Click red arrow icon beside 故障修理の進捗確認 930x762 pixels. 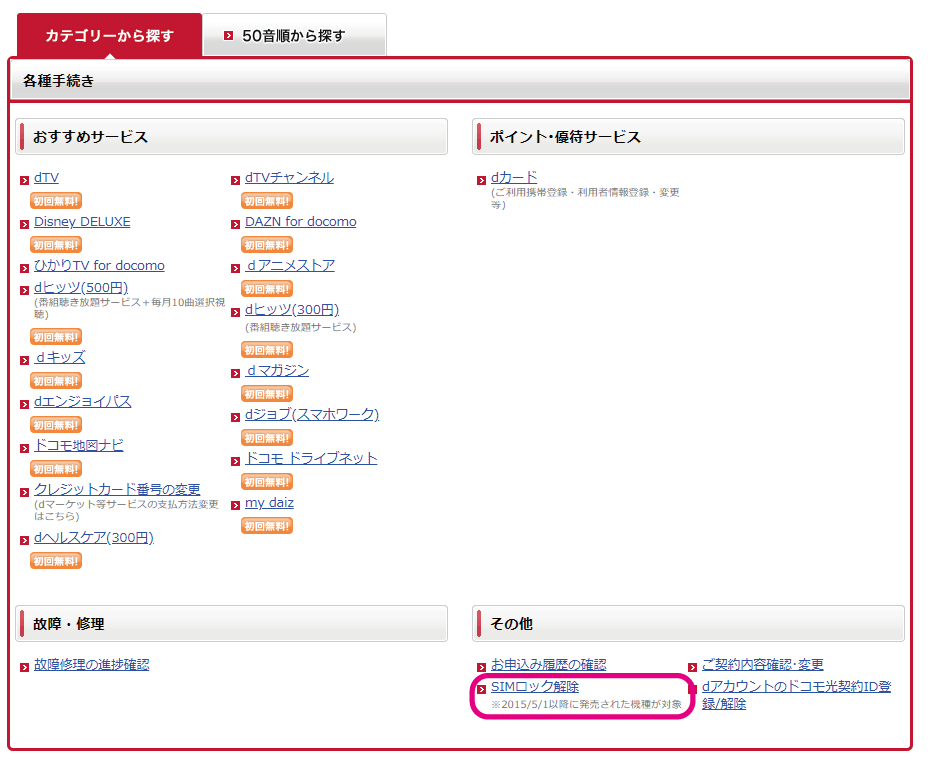point(24,667)
